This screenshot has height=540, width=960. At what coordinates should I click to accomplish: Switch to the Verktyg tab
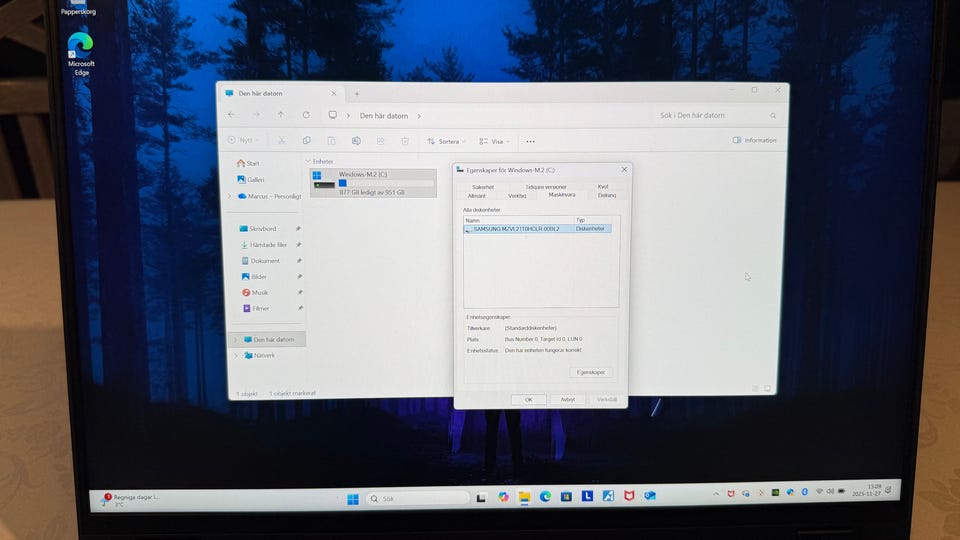(517, 196)
